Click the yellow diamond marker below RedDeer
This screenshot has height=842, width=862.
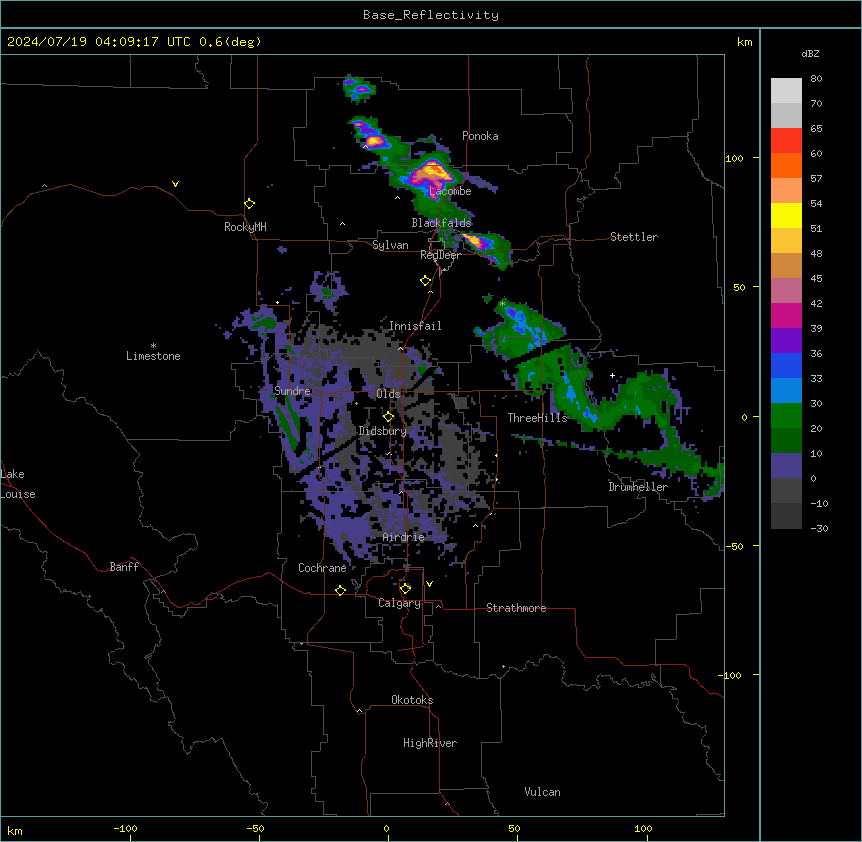pyautogui.click(x=426, y=281)
